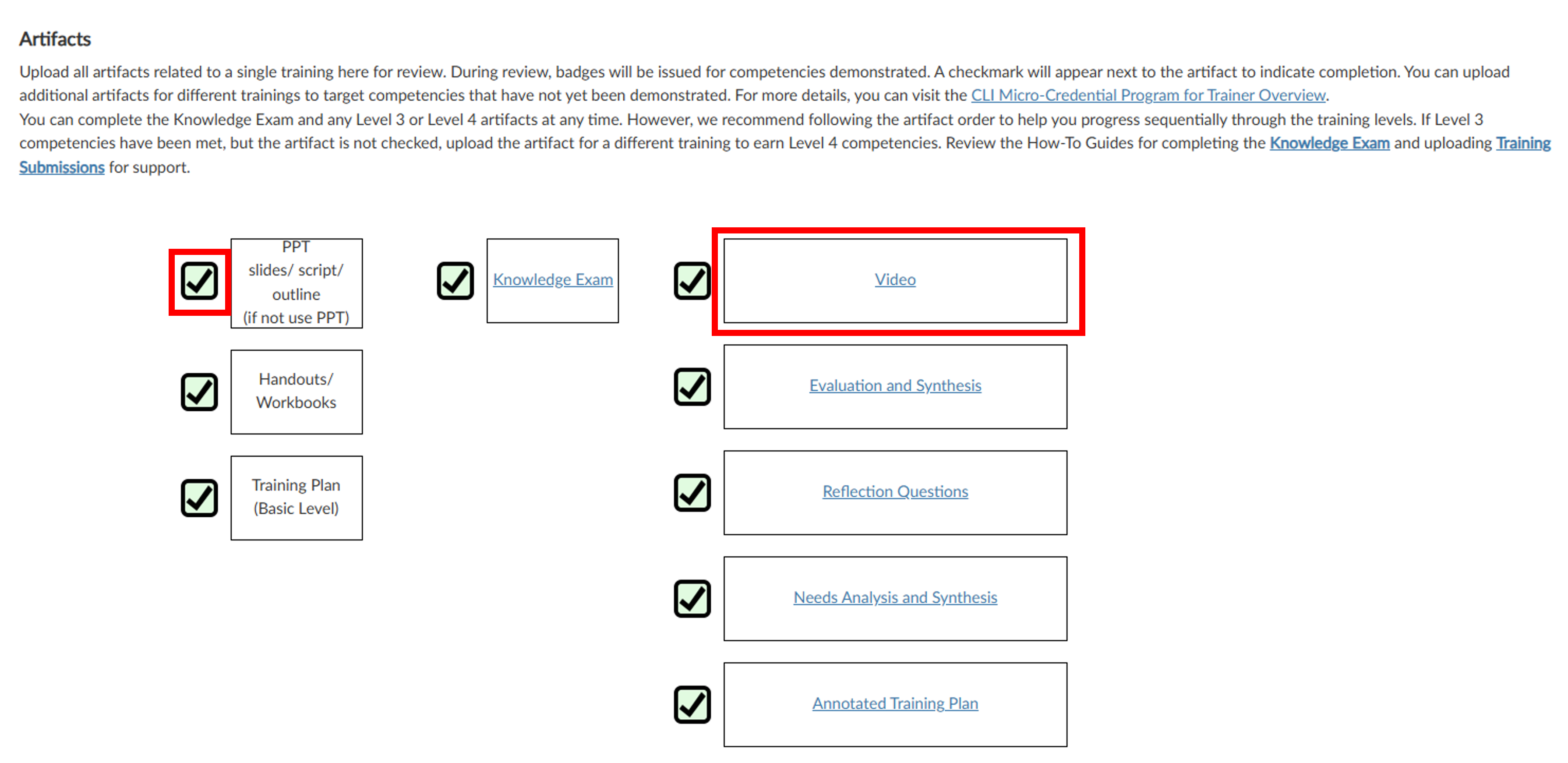The height and width of the screenshot is (763, 1568).
Task: Select the Handouts/Workbooks artifact box
Action: click(x=297, y=392)
